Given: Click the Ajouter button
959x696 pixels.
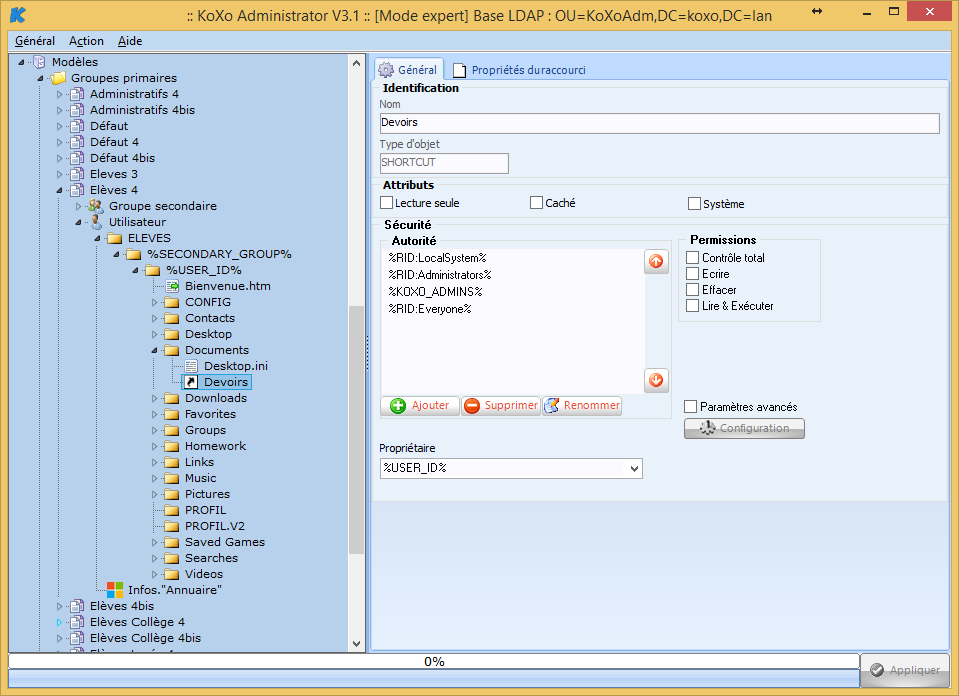Looking at the screenshot, I should (420, 405).
